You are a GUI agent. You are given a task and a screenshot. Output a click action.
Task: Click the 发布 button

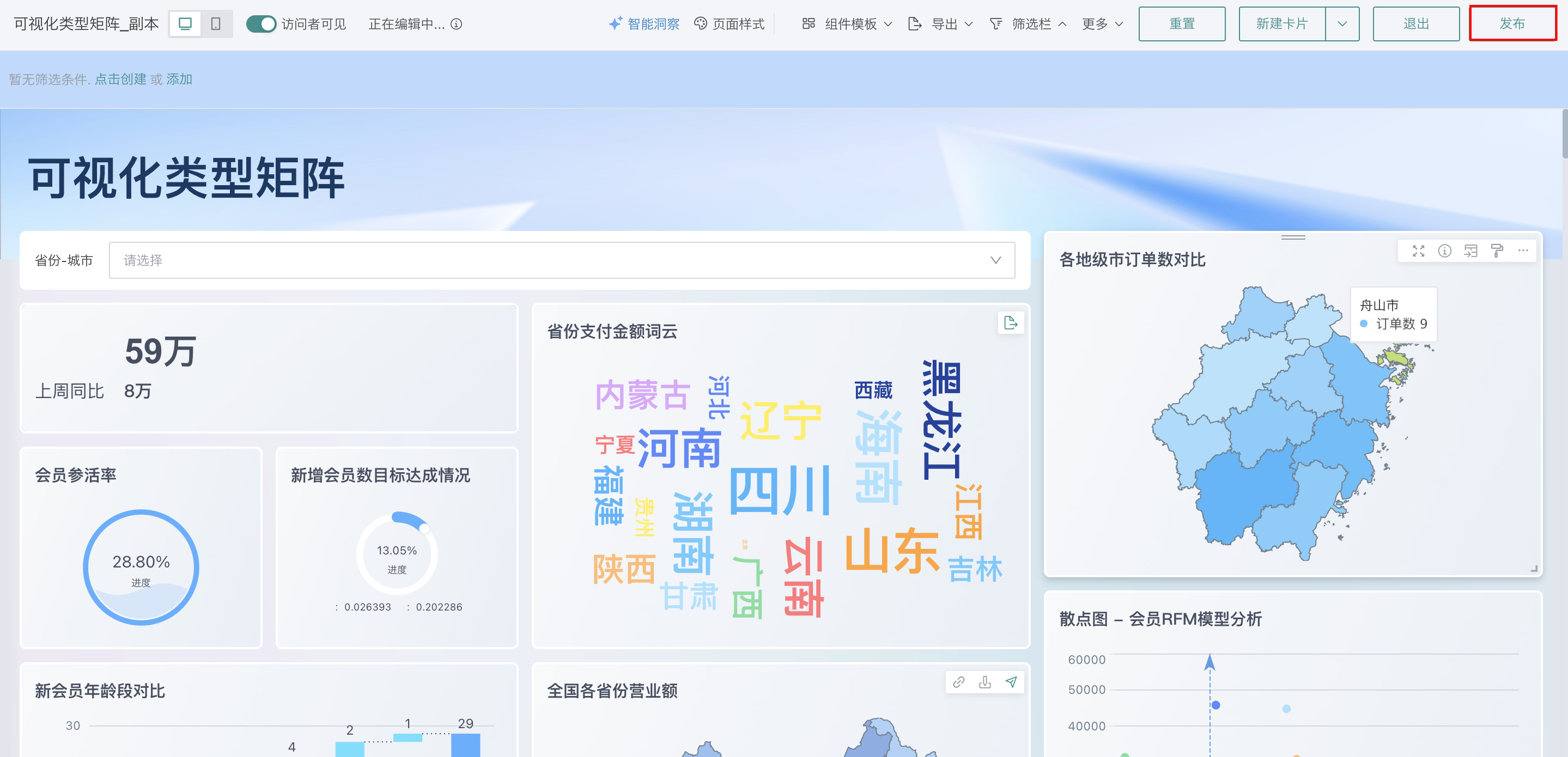1512,24
